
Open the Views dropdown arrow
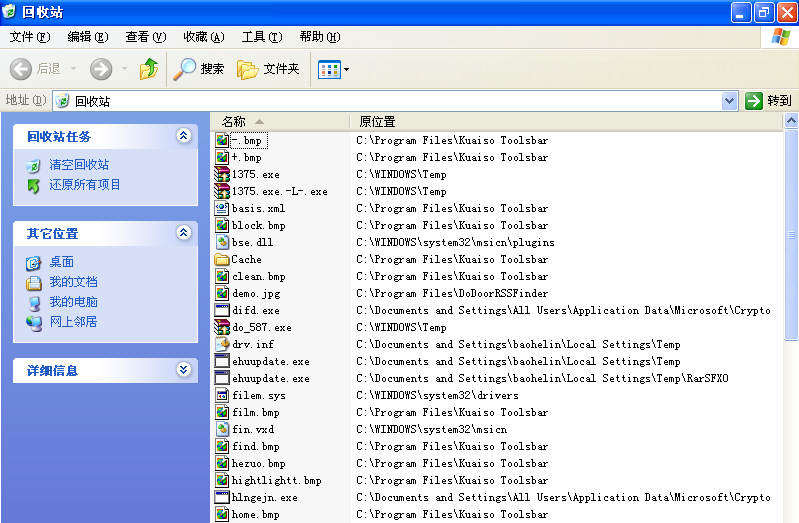(x=347, y=69)
